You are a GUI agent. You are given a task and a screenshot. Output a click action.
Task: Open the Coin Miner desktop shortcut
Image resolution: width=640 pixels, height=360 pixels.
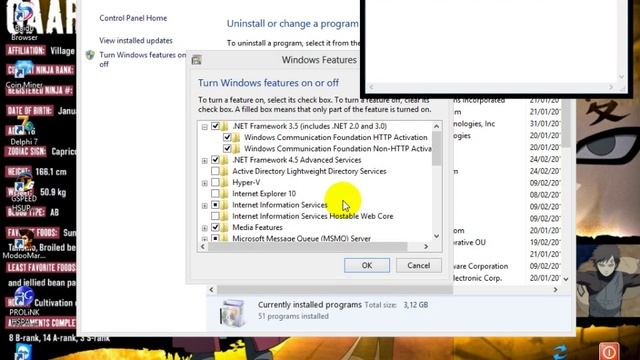click(x=24, y=74)
